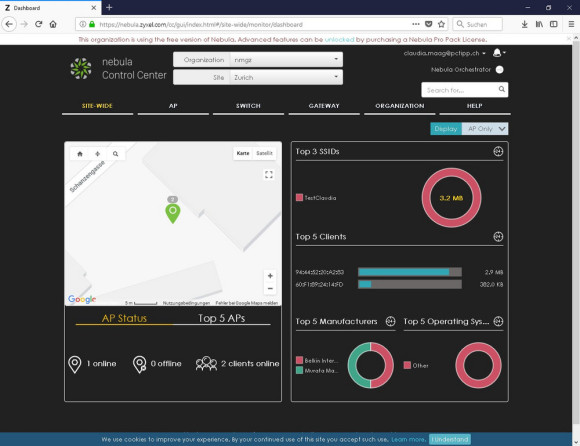
Task: Click the Nutzungsbedingungen map link
Action: tap(186, 303)
